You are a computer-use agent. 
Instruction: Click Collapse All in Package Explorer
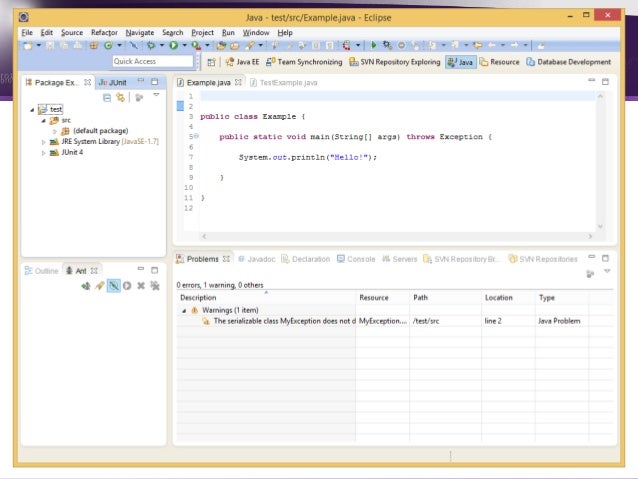(107, 97)
